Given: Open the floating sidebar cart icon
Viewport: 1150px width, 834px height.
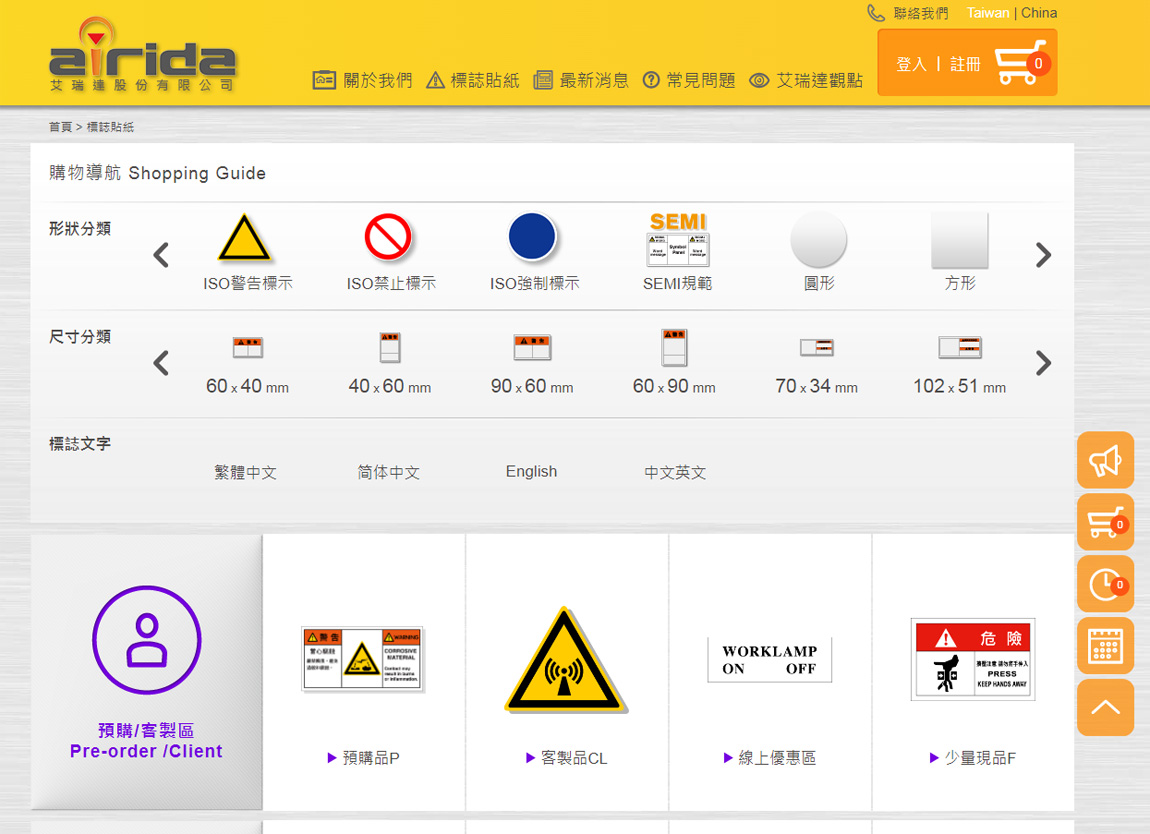Looking at the screenshot, I should 1105,522.
